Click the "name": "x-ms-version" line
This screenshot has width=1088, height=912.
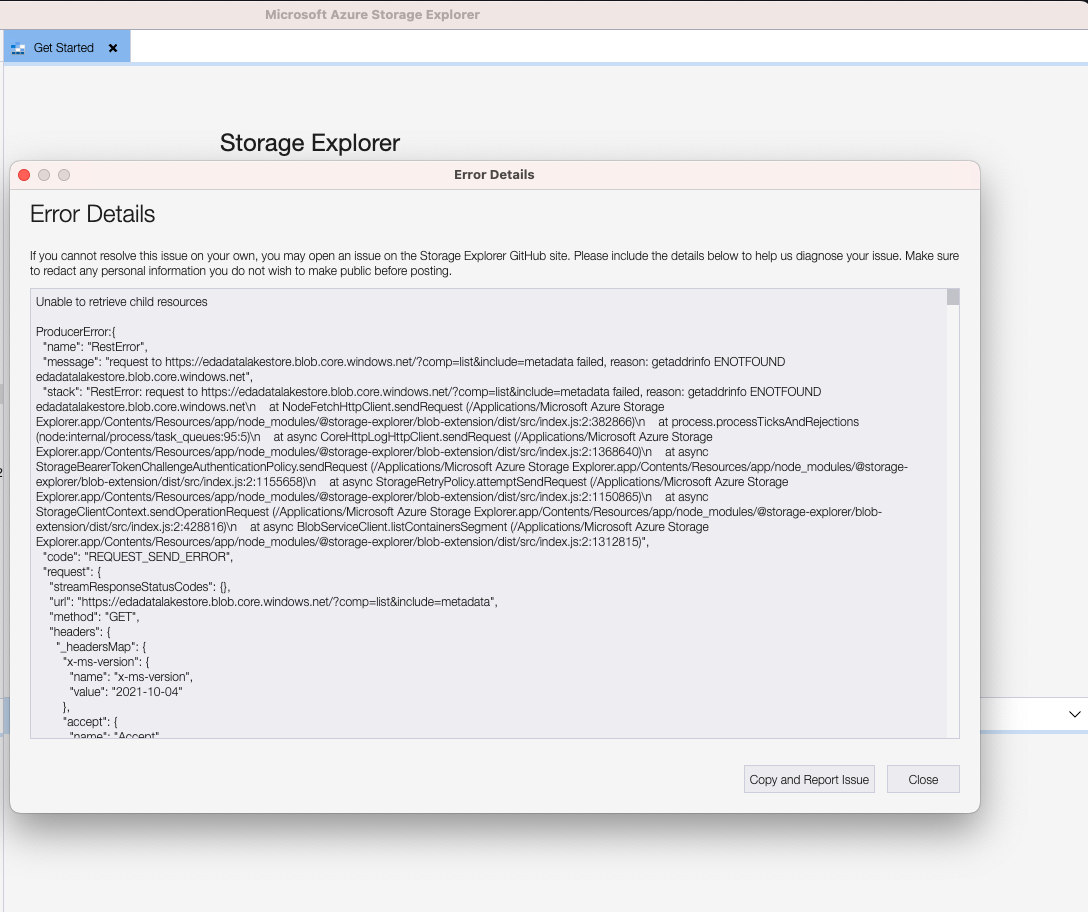pyautogui.click(x=131, y=677)
